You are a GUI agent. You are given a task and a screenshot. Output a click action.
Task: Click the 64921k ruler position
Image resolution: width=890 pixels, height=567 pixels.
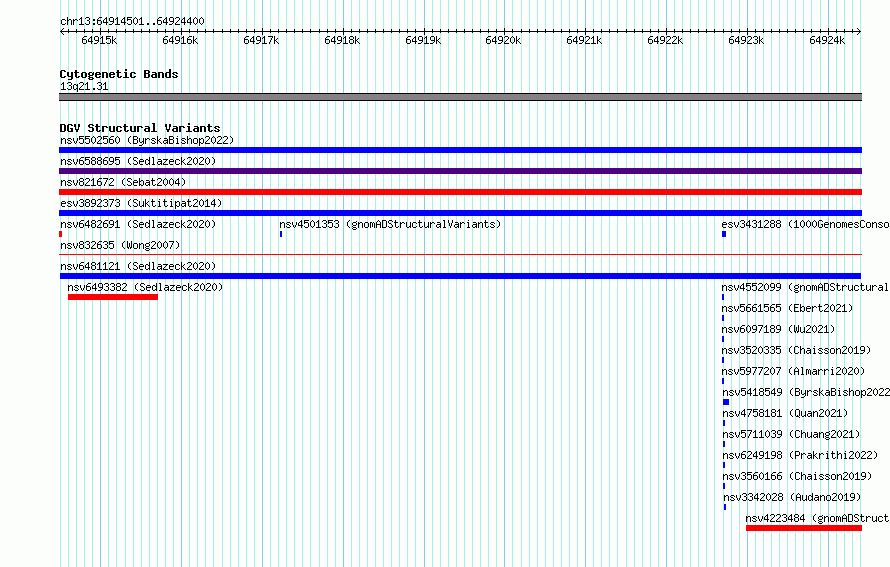[585, 40]
